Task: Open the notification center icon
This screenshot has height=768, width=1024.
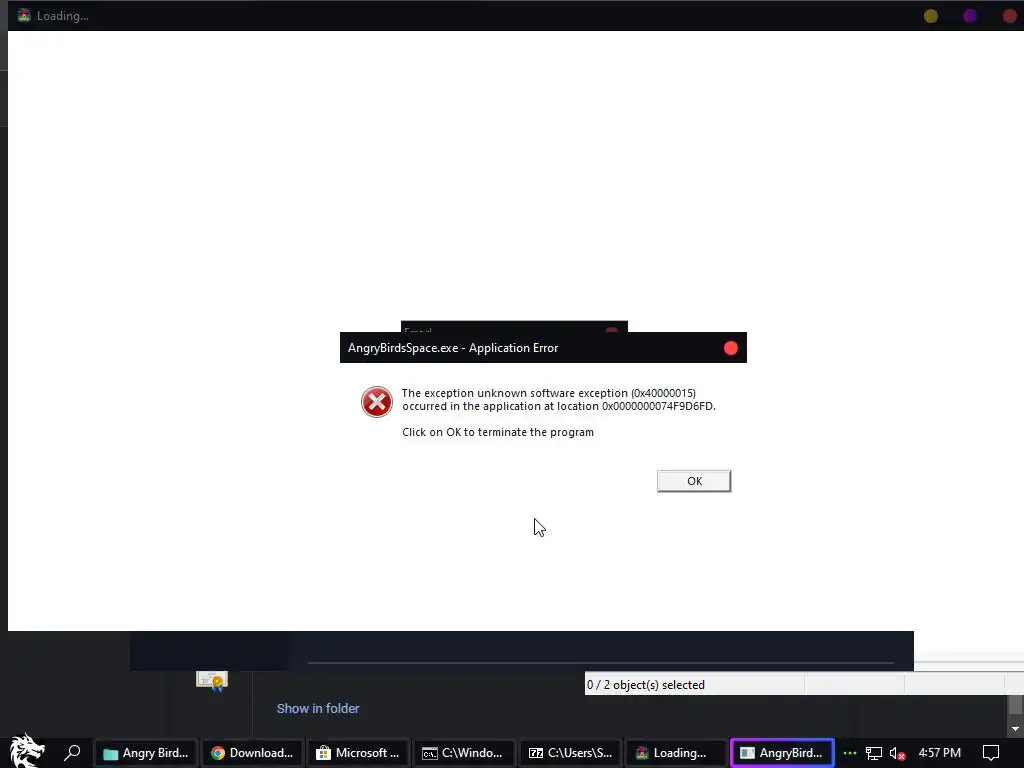Action: tap(991, 753)
